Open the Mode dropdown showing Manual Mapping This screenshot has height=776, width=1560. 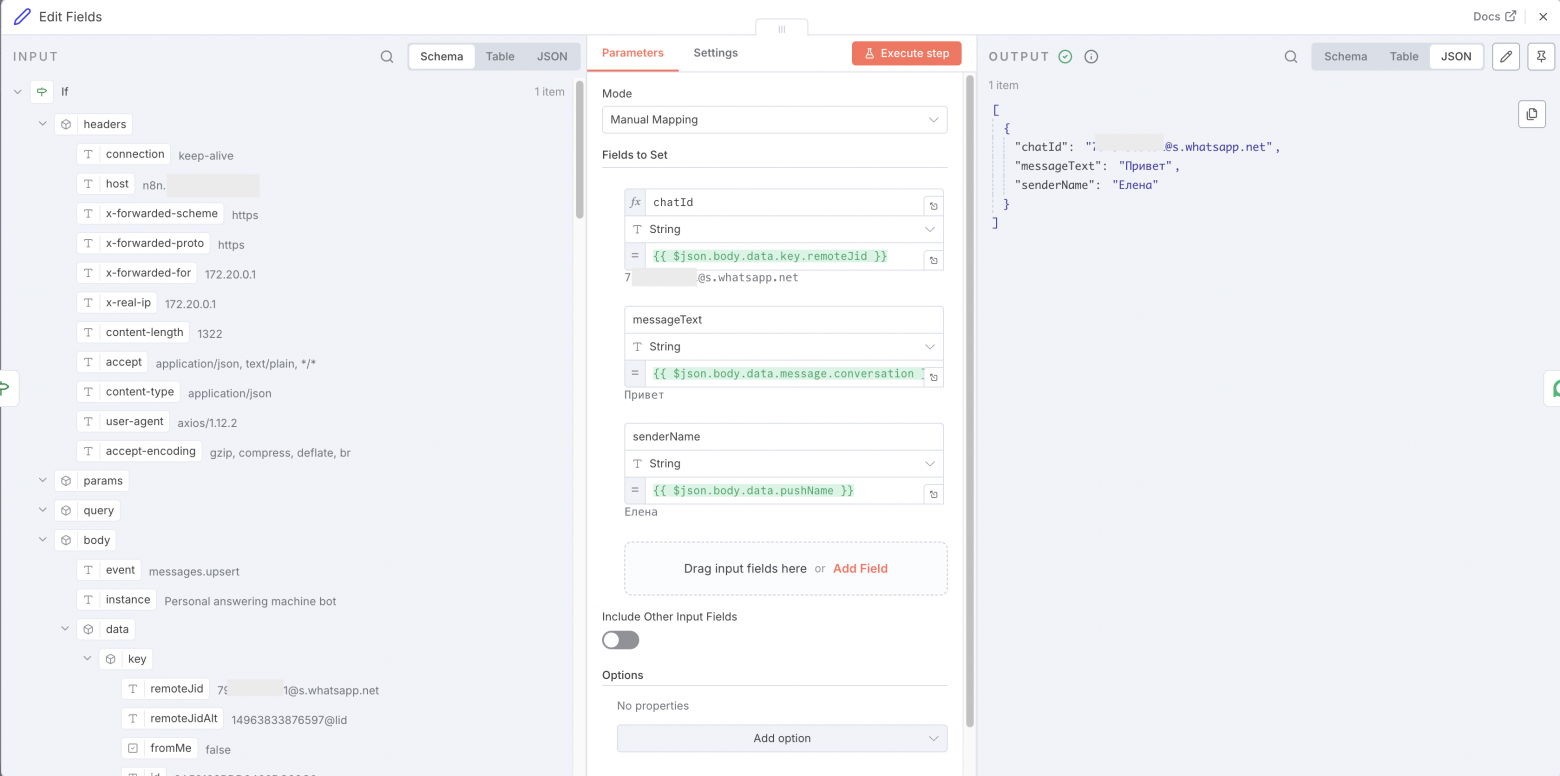[774, 120]
